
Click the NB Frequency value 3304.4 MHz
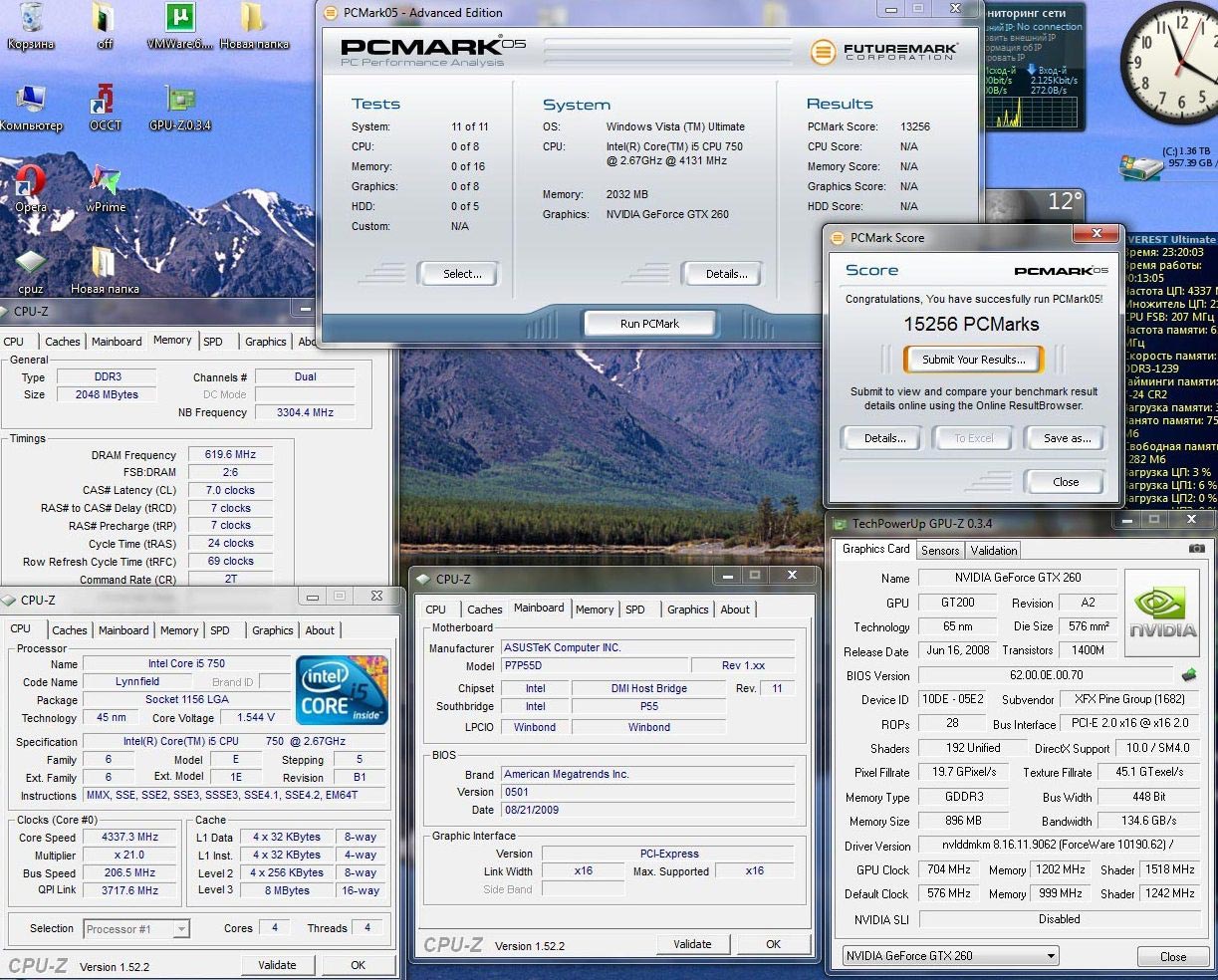coord(305,412)
